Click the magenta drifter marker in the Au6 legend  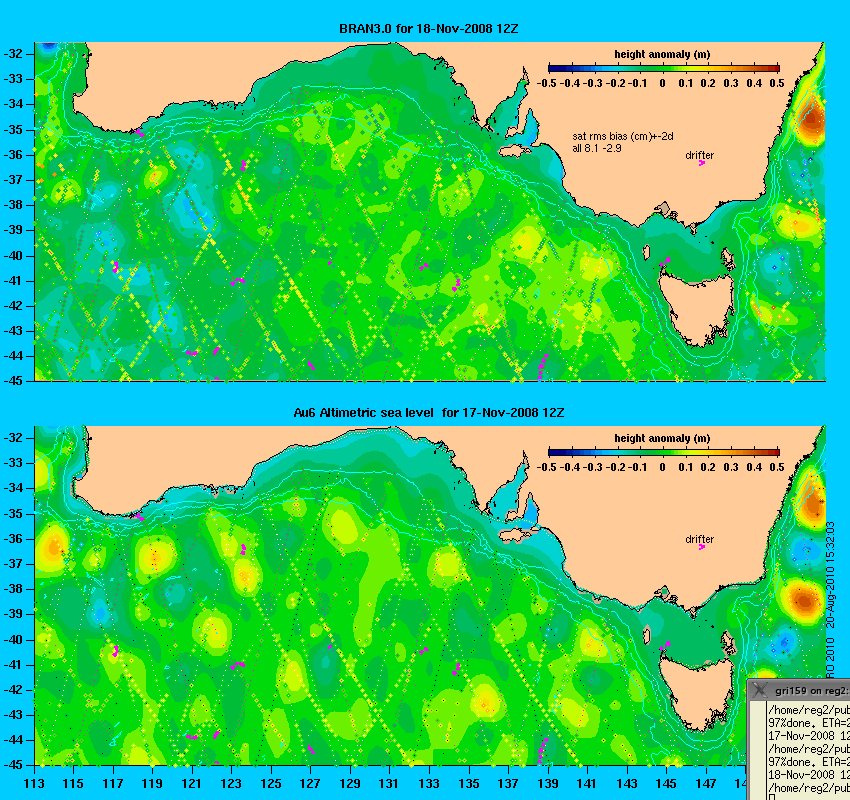(701, 547)
